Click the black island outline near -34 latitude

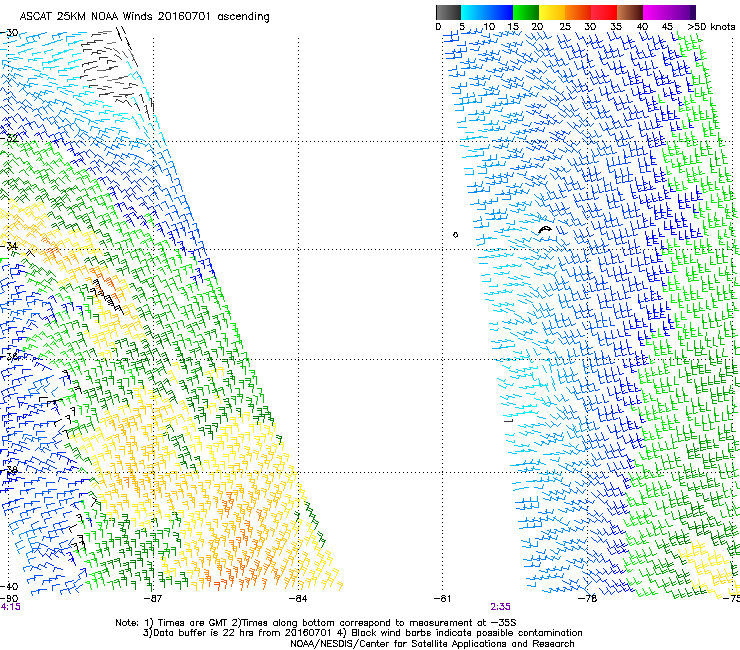[x=545, y=229]
